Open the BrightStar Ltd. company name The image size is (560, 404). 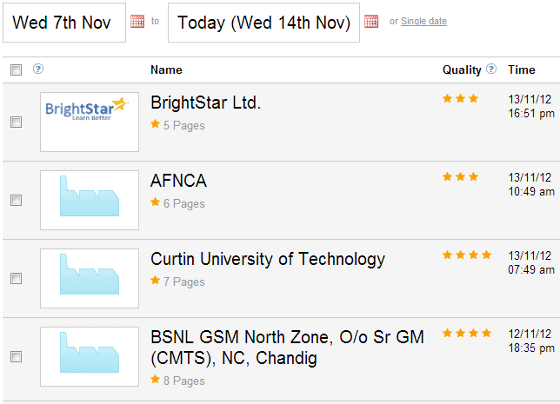pyautogui.click(x=206, y=103)
